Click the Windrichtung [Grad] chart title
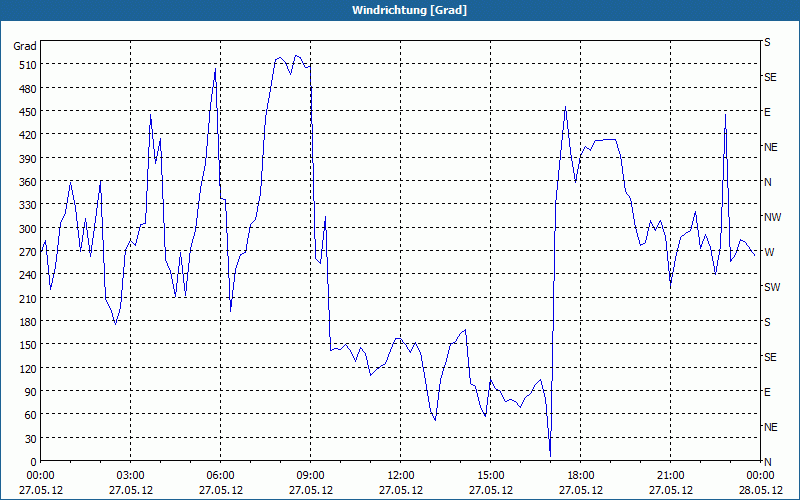Viewport: 800px width, 500px height. click(409, 10)
